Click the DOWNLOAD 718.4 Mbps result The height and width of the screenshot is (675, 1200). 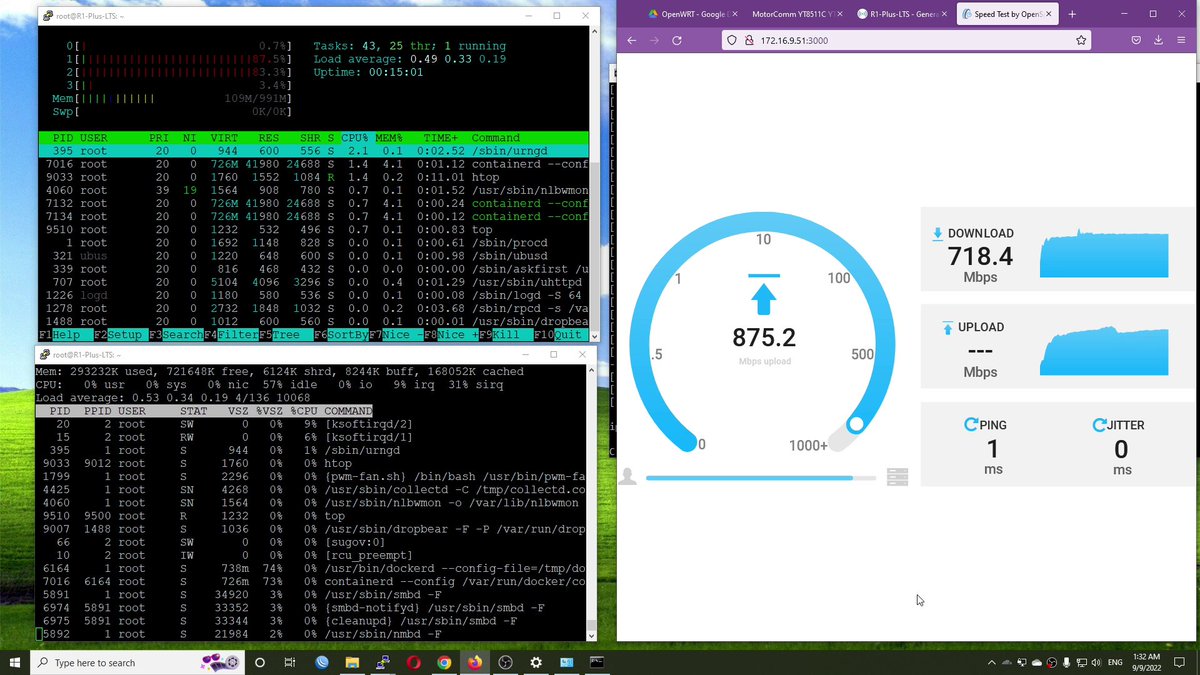click(980, 256)
